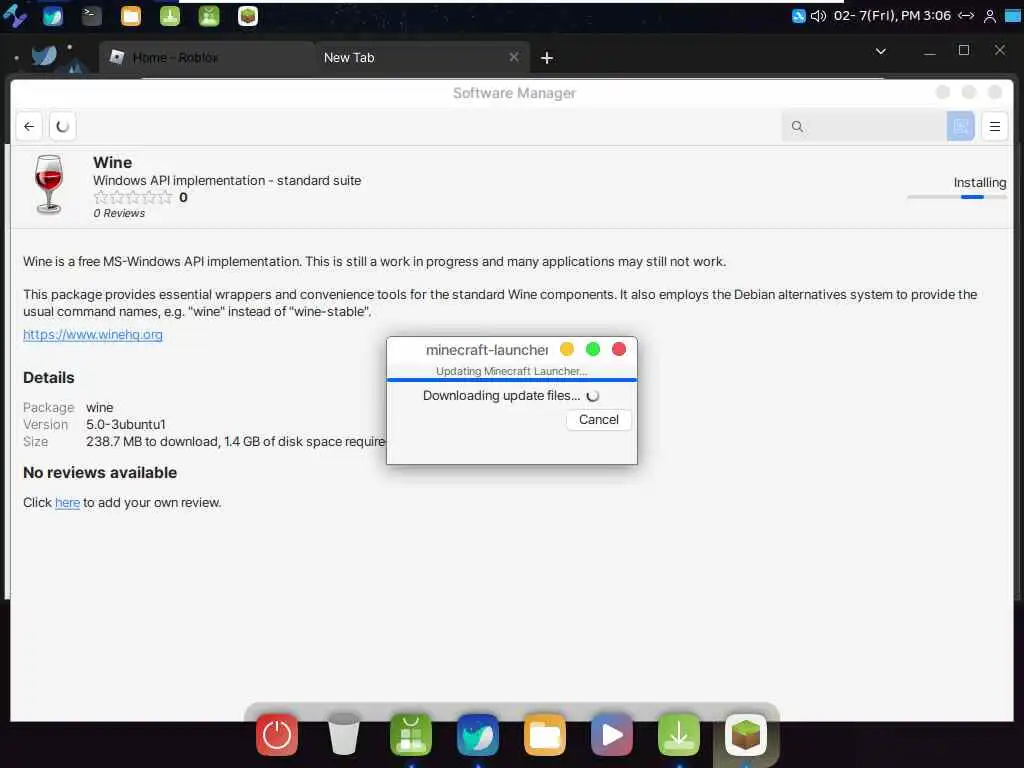Click the green maximize dot on minecraft-launcher dialog
The width and height of the screenshot is (1024, 768).
pos(593,349)
